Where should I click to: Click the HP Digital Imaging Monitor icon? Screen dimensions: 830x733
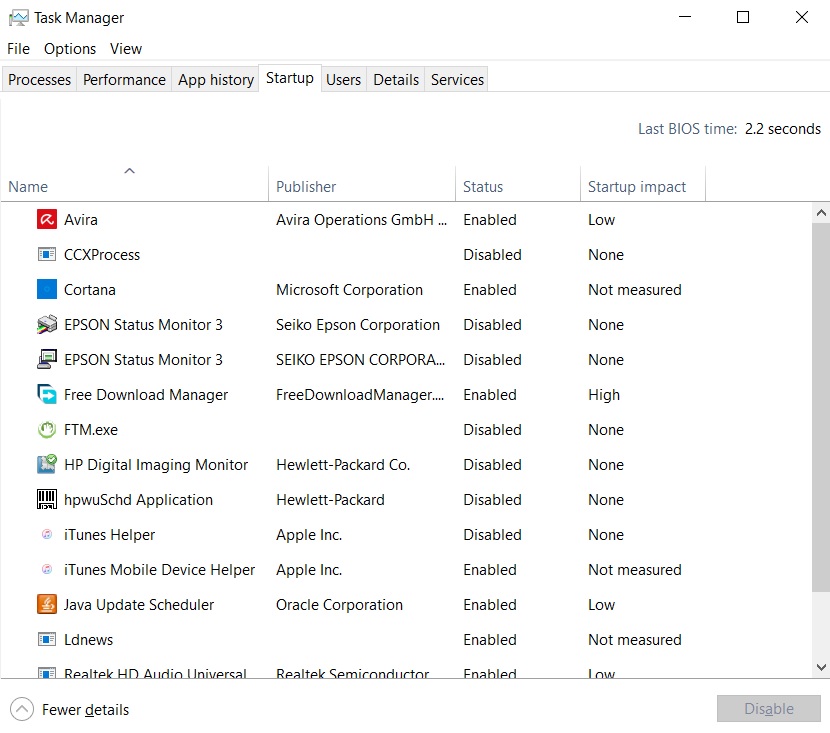pos(47,464)
